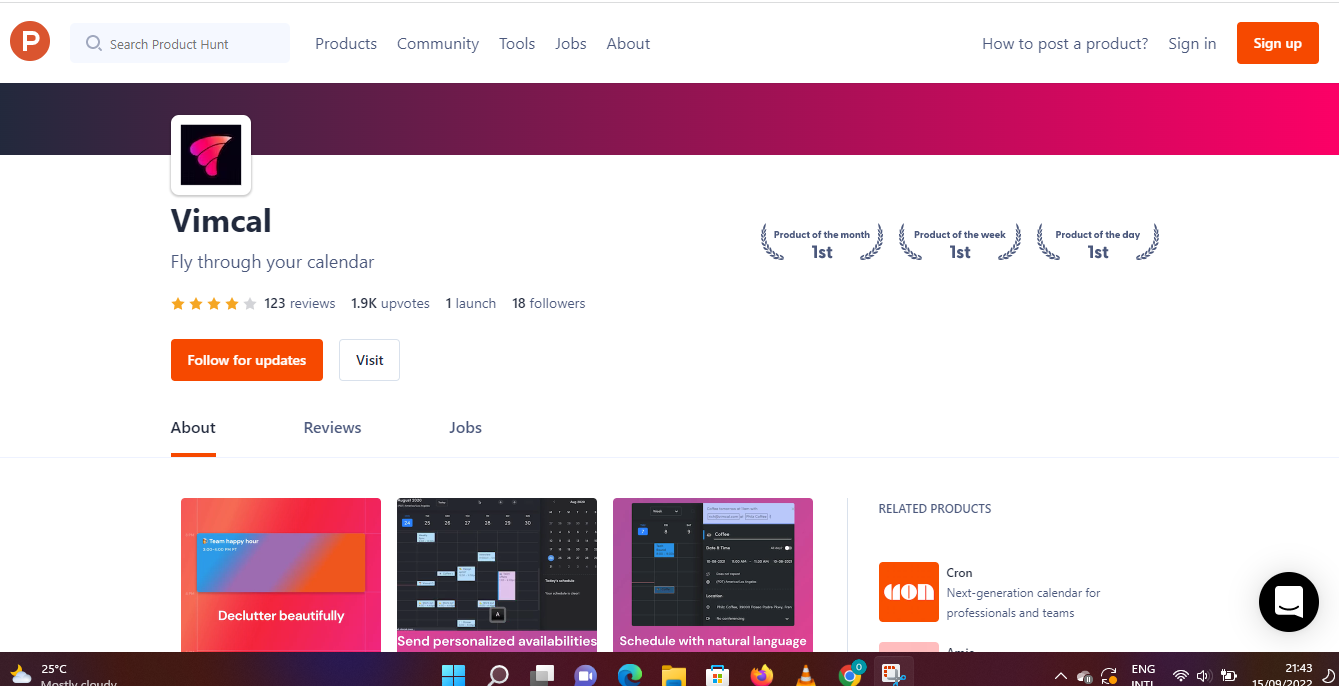
Task: Click Cron's next-generation calendar description
Action: coord(1023,603)
